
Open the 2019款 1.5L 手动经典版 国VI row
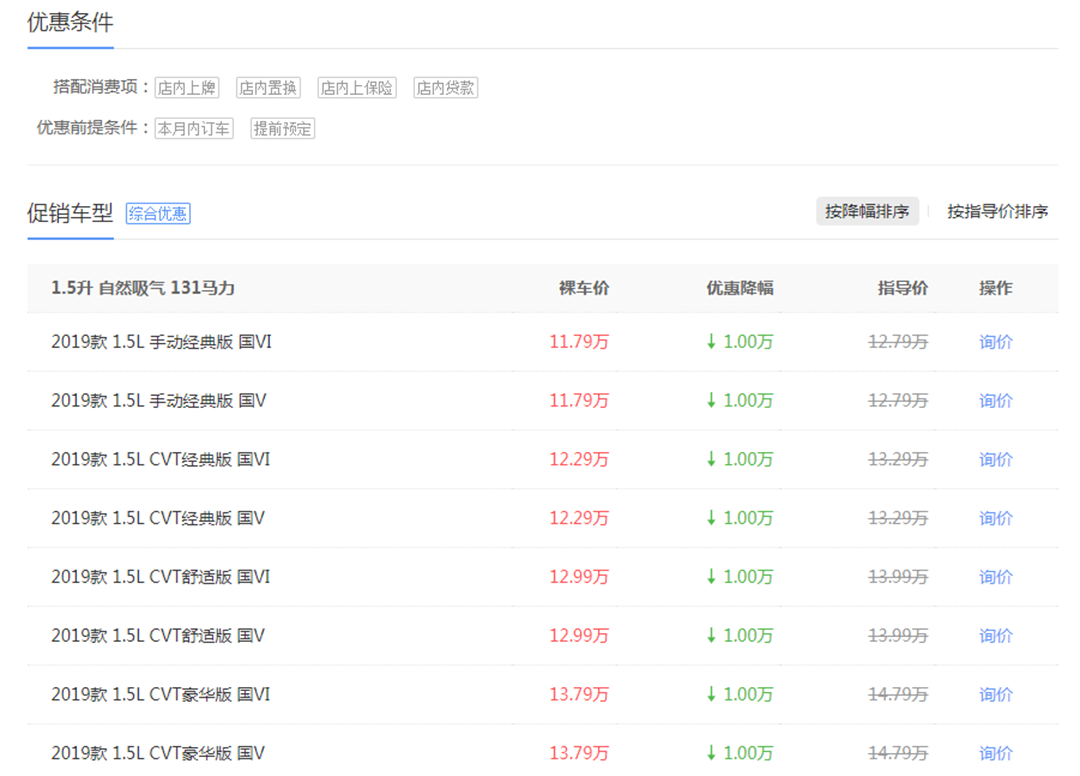pos(161,342)
